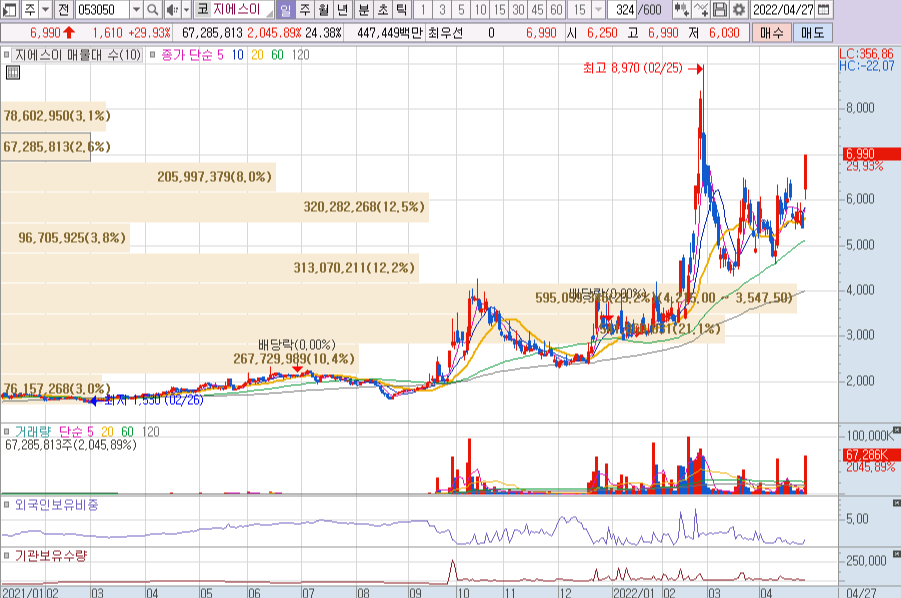901x598 pixels.
Task: Expand the 주 type dropdown arrow
Action: [45, 9]
